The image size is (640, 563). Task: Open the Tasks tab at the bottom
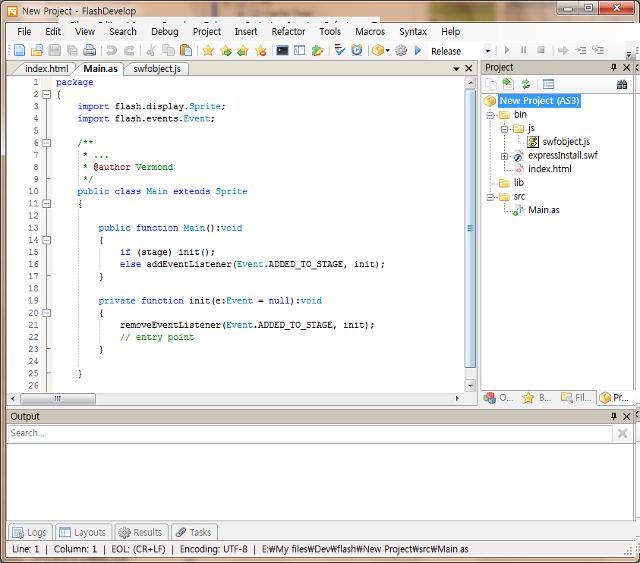194,532
